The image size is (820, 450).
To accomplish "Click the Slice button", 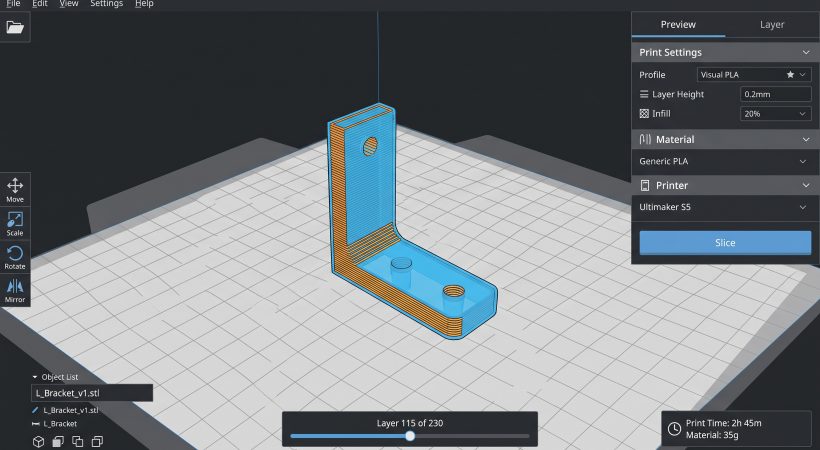I will (x=725, y=243).
